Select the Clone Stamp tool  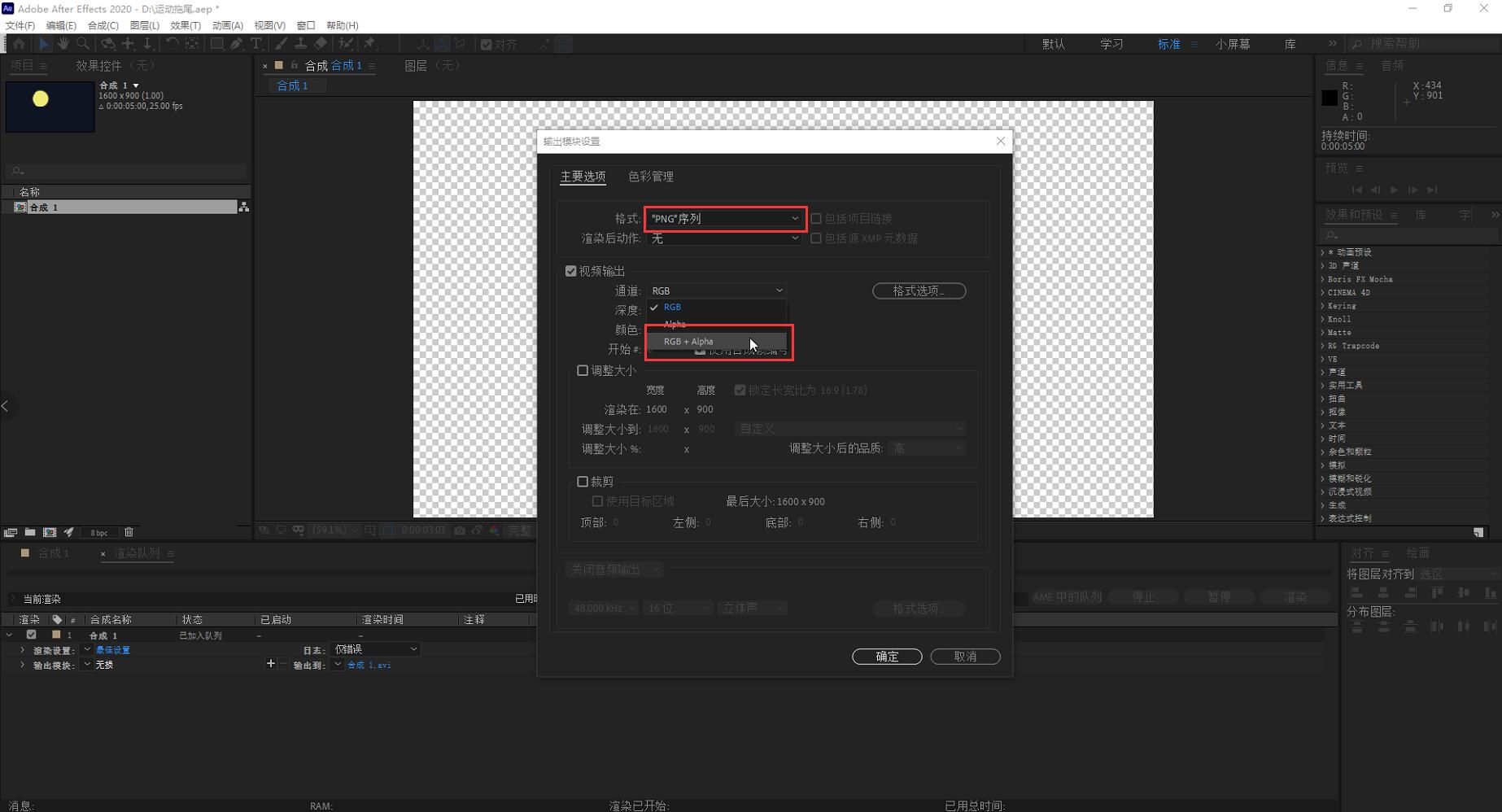click(x=300, y=44)
